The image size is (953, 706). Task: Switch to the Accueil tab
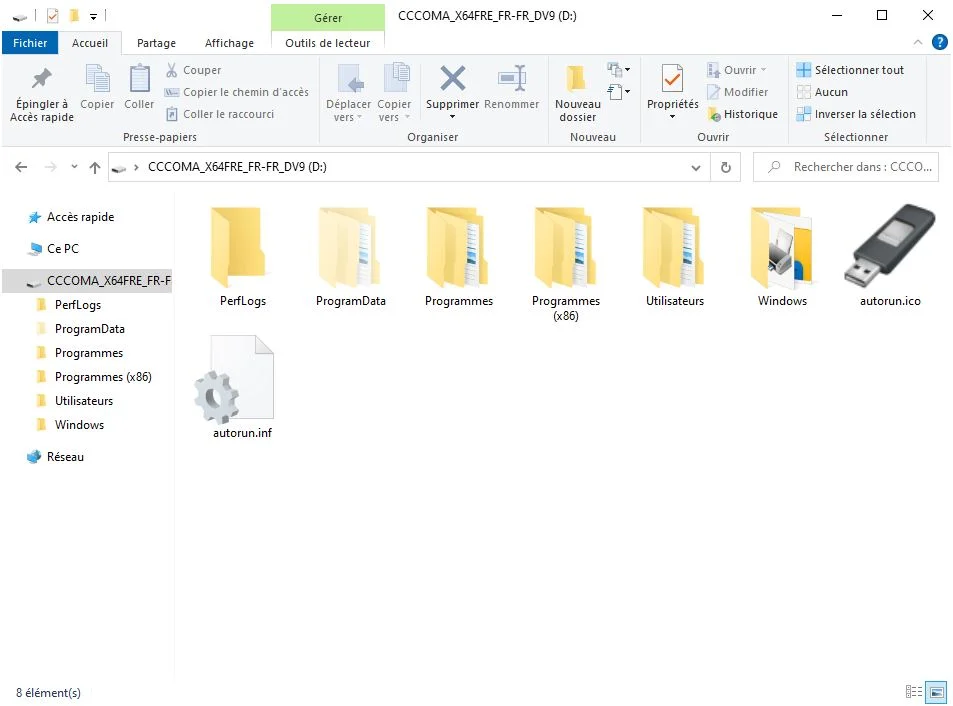[90, 43]
